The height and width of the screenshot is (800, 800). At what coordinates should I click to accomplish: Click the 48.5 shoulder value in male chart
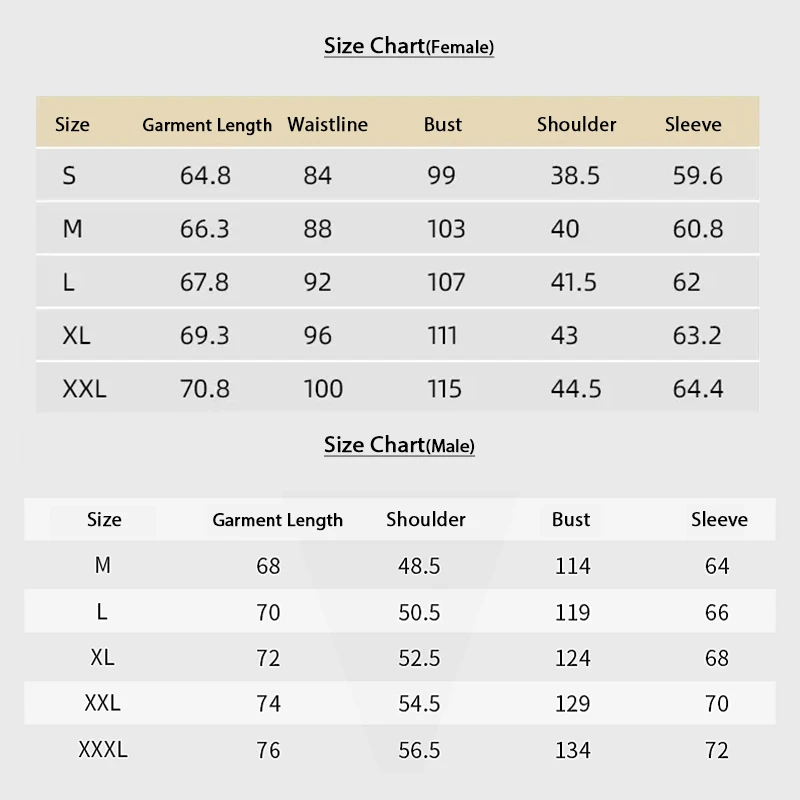(x=419, y=566)
